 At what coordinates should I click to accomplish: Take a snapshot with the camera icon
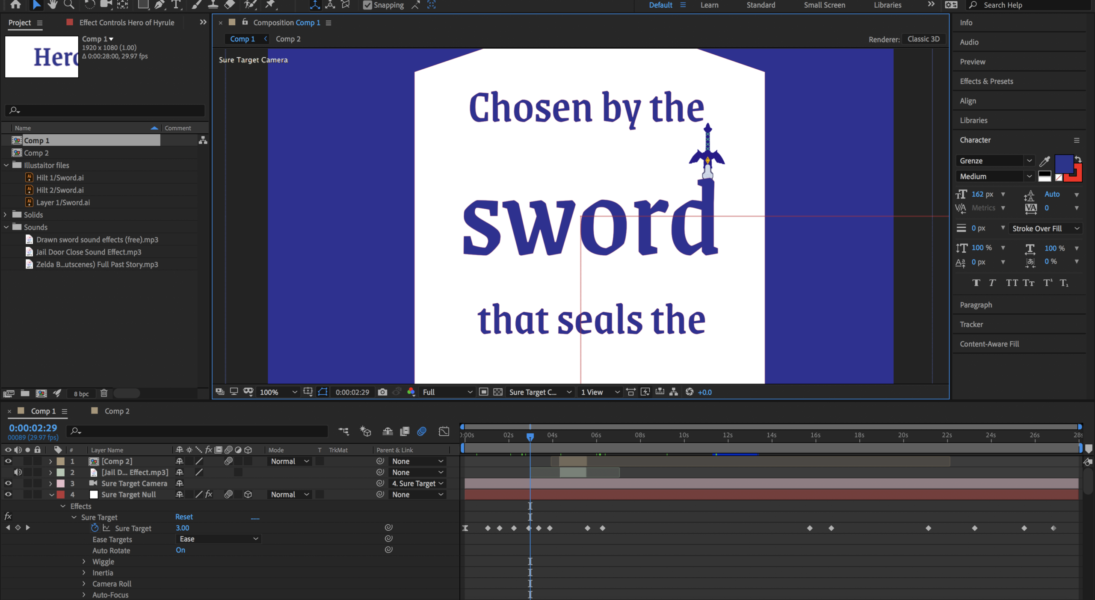point(381,392)
